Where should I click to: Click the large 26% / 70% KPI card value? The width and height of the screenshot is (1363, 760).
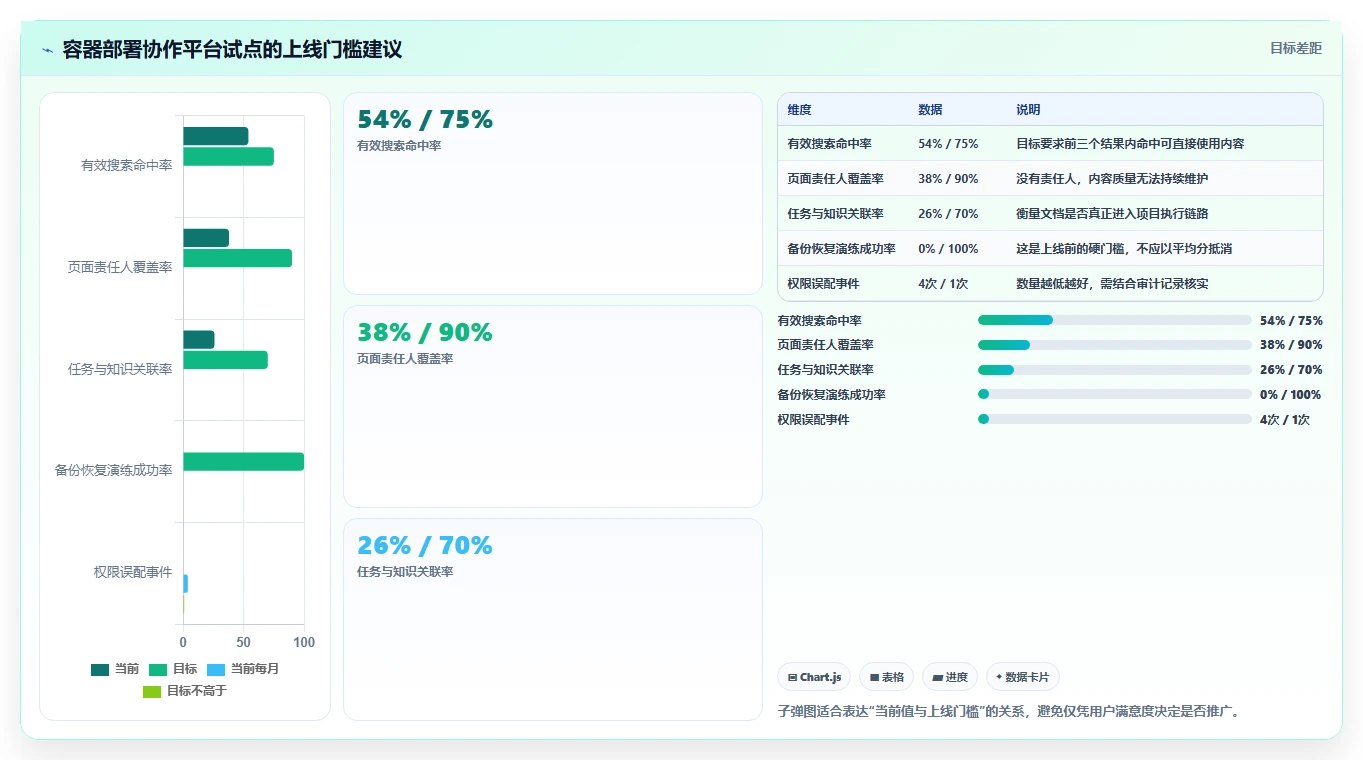pyautogui.click(x=425, y=546)
